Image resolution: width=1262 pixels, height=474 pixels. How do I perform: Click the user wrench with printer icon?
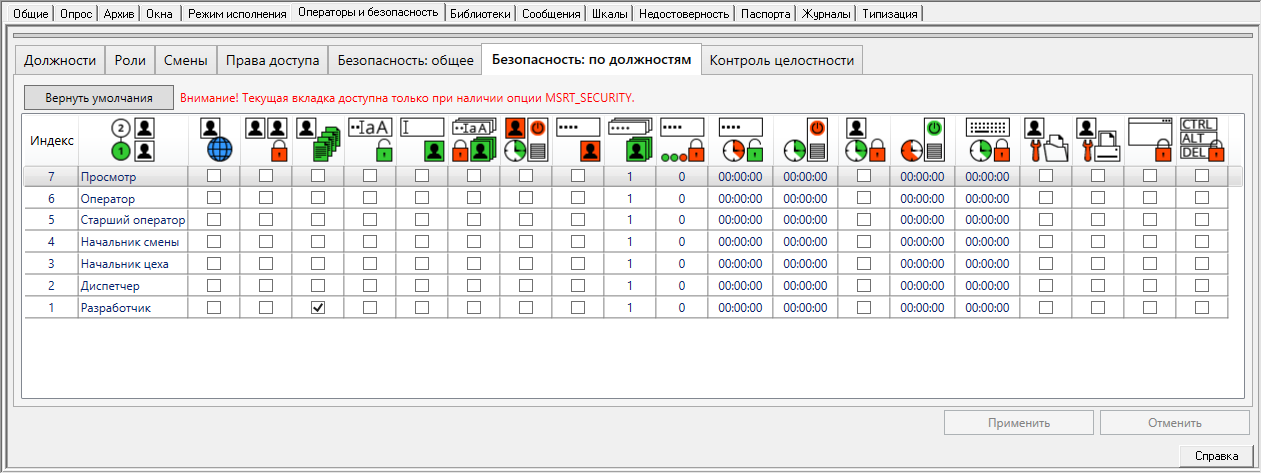[x=1098, y=140]
